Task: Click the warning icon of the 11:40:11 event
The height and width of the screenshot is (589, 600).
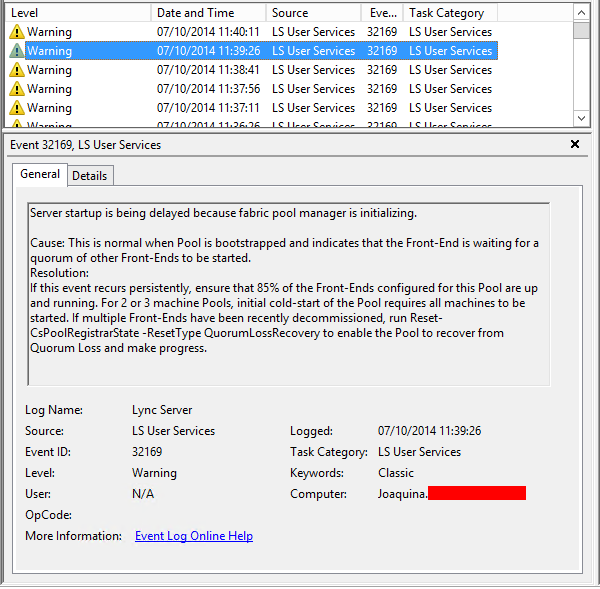Action: [x=16, y=32]
